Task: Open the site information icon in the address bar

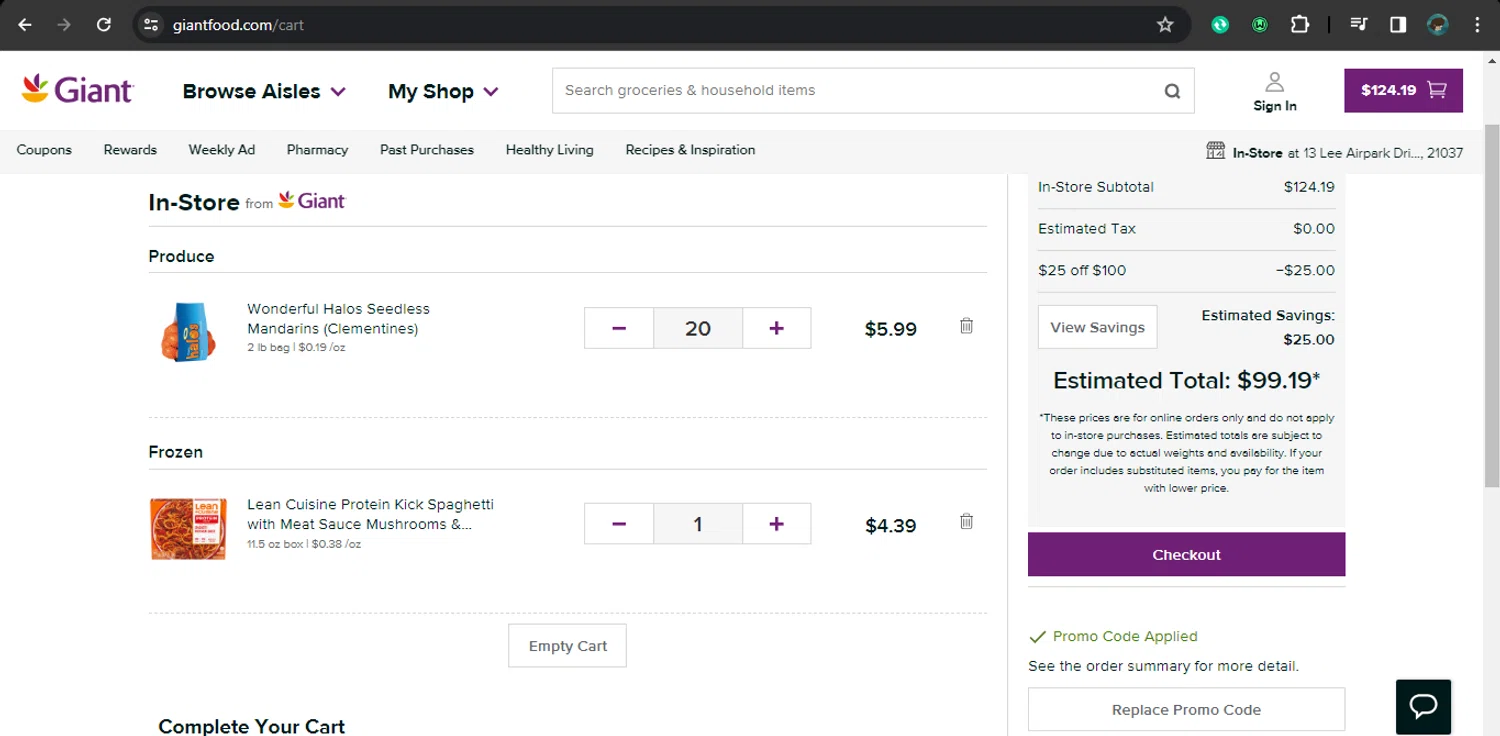Action: tap(151, 25)
